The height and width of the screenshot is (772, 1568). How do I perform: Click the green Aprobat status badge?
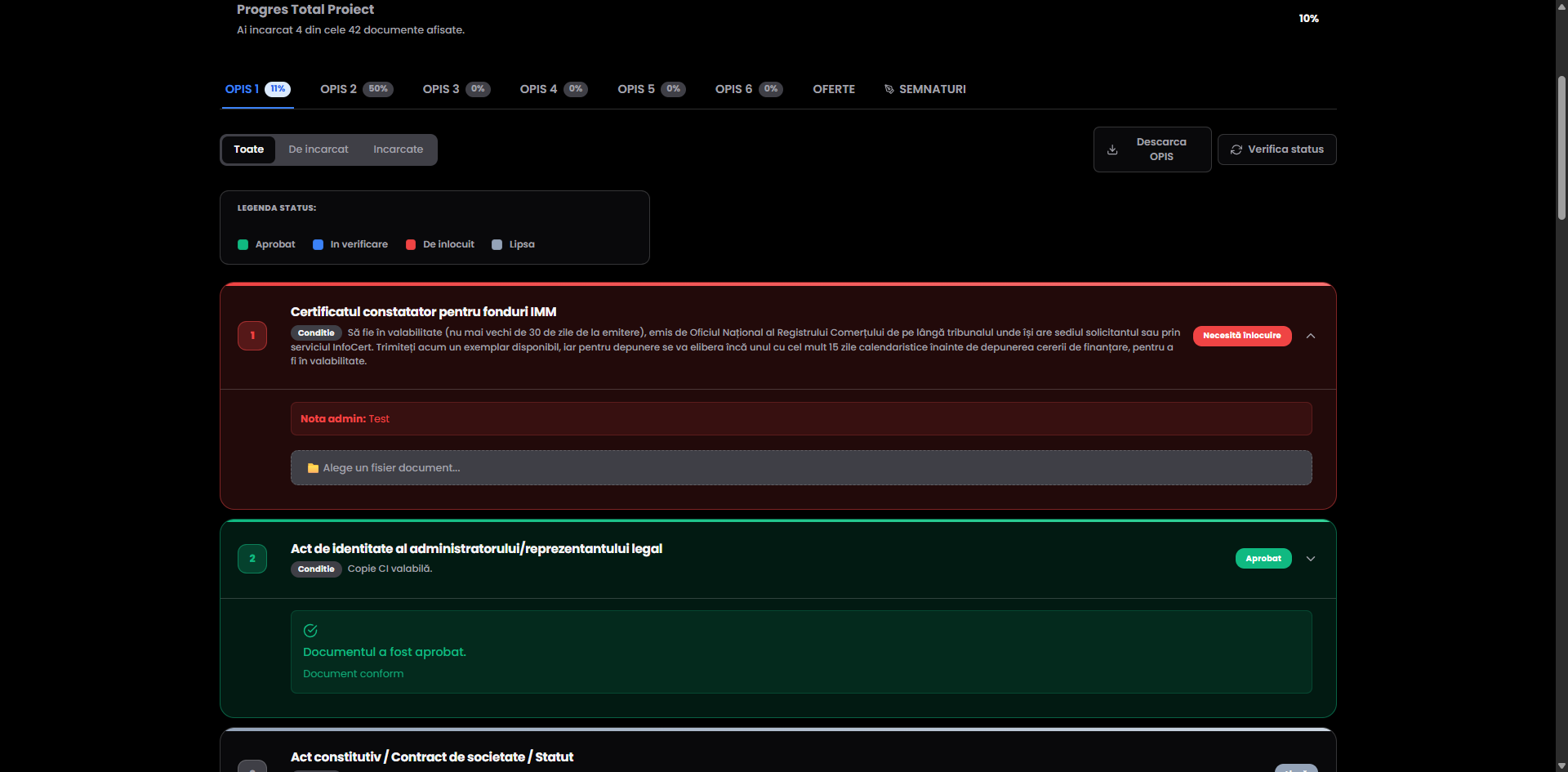click(x=1263, y=559)
